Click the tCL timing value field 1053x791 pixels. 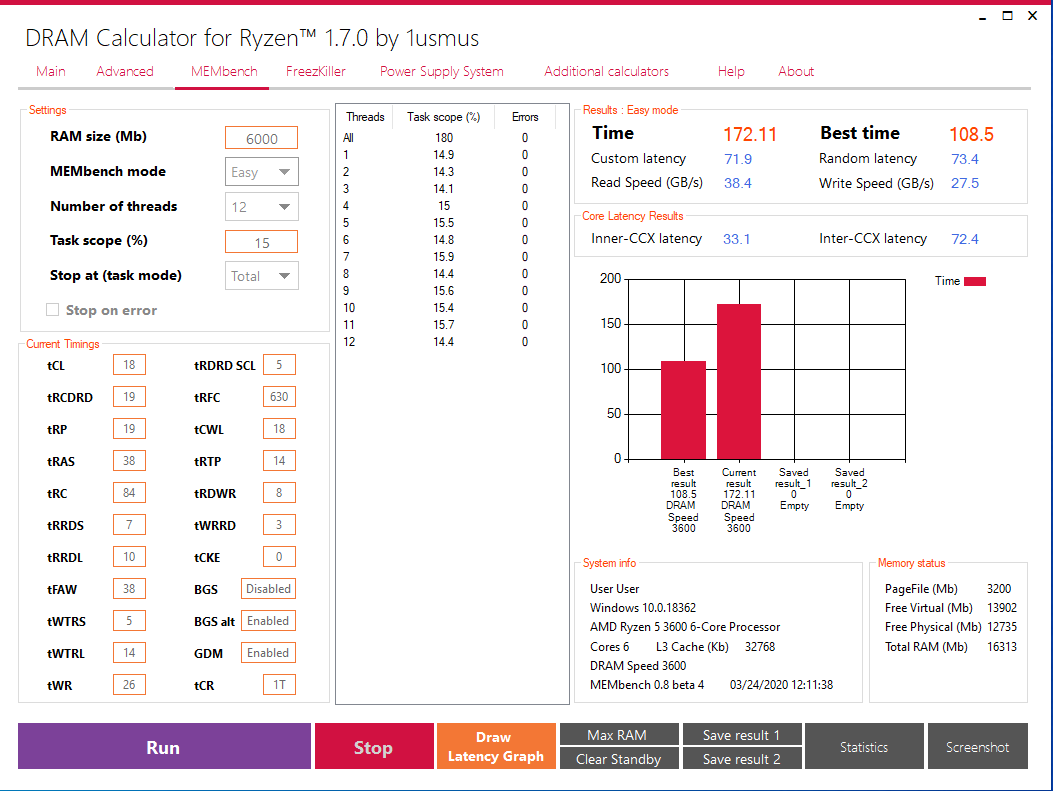pos(129,365)
